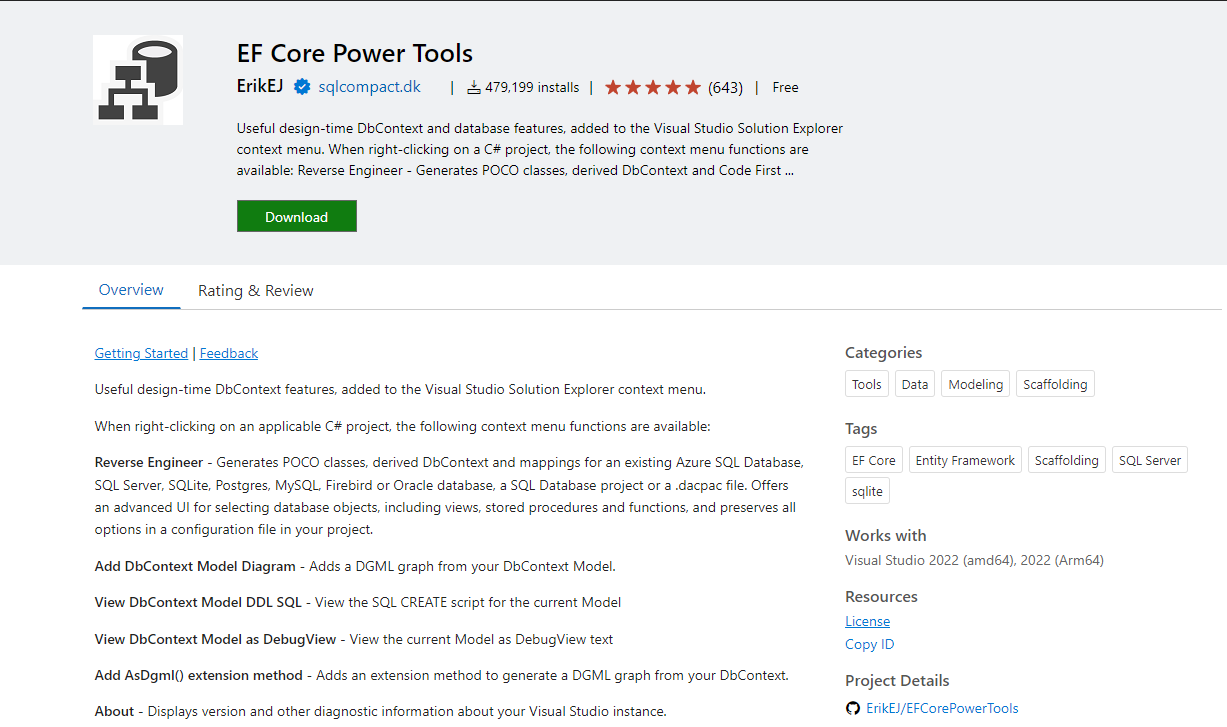Click the verified publisher badge icon

302,87
